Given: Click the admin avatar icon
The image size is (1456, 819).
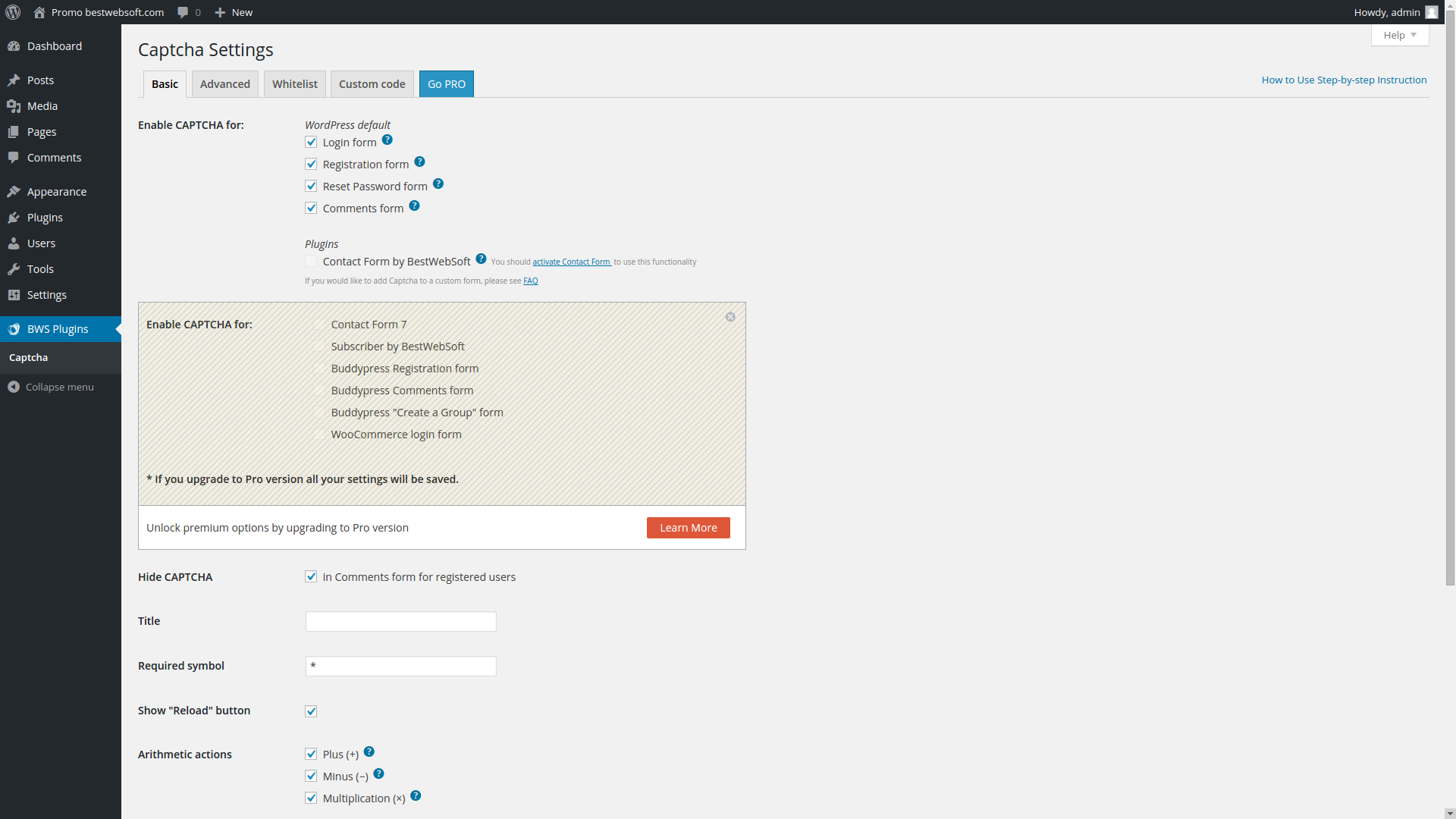Looking at the screenshot, I should click(x=1432, y=12).
